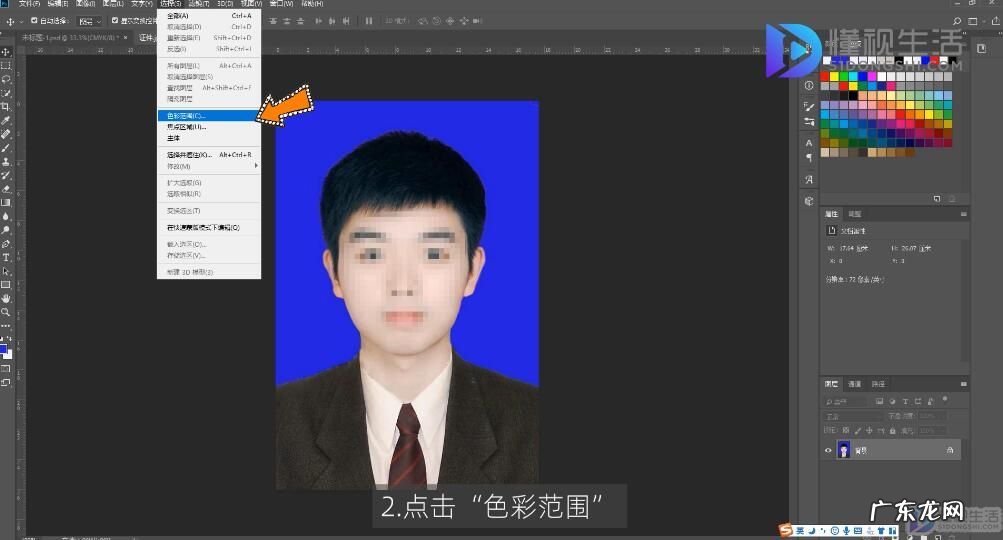Open the workspace switcher icon
1003x540 pixels.
pos(972,21)
